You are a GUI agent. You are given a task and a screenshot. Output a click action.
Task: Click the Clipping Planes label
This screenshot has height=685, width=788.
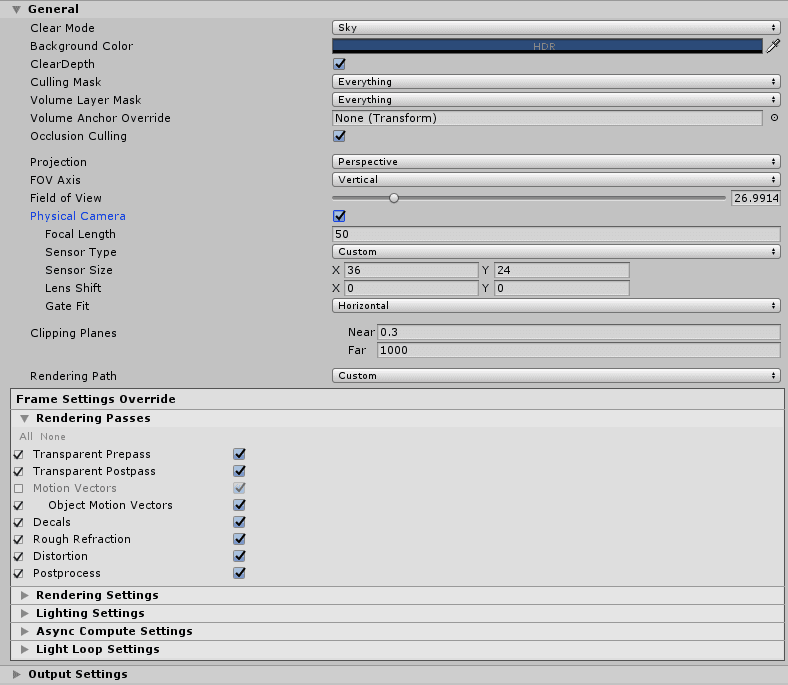tap(73, 333)
